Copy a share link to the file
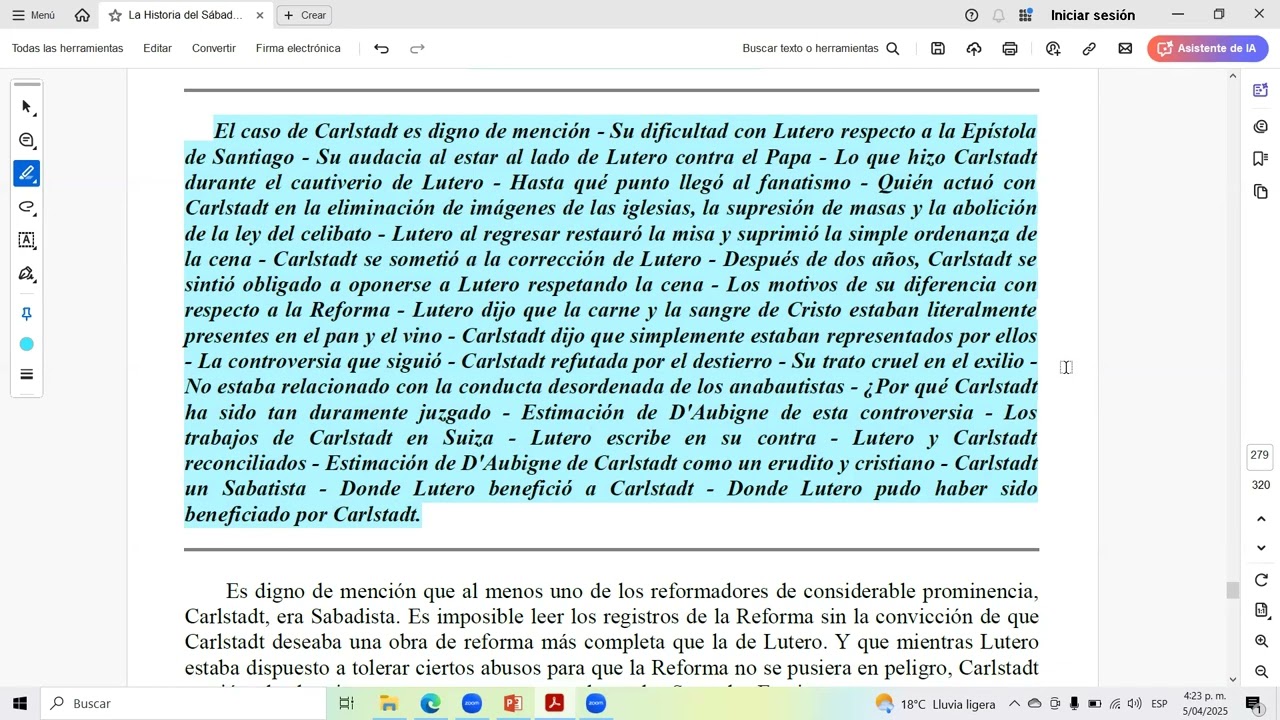This screenshot has width=1280, height=720. point(1089,48)
